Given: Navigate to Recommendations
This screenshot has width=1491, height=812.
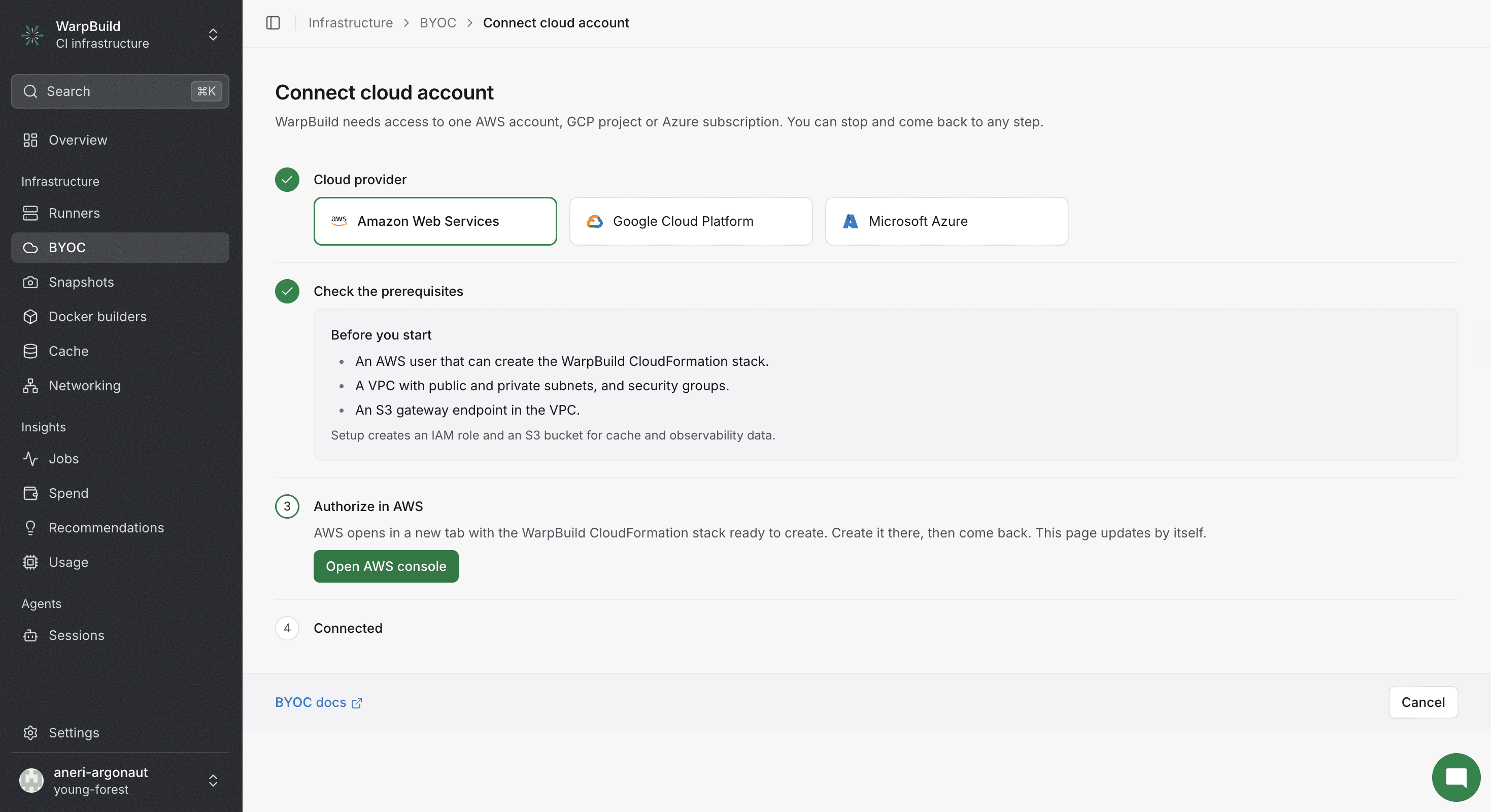Looking at the screenshot, I should coord(120,527).
